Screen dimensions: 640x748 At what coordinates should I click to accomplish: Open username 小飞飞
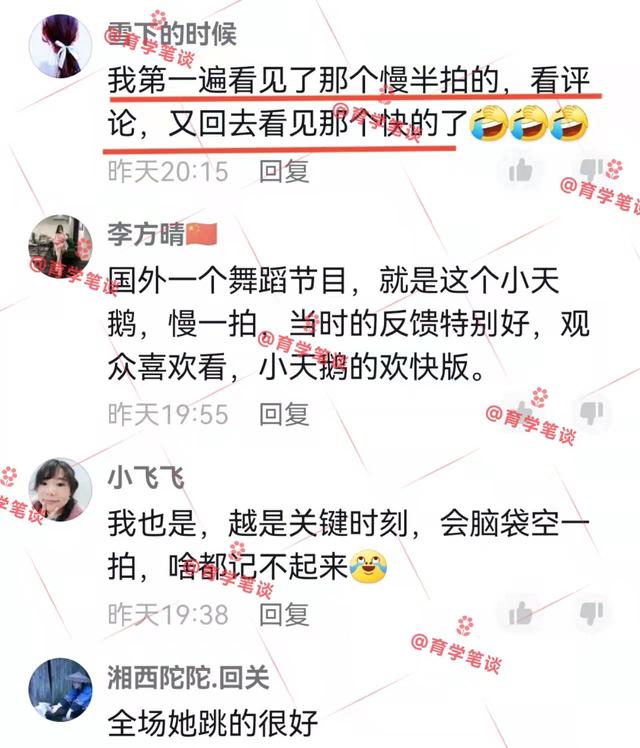146,478
